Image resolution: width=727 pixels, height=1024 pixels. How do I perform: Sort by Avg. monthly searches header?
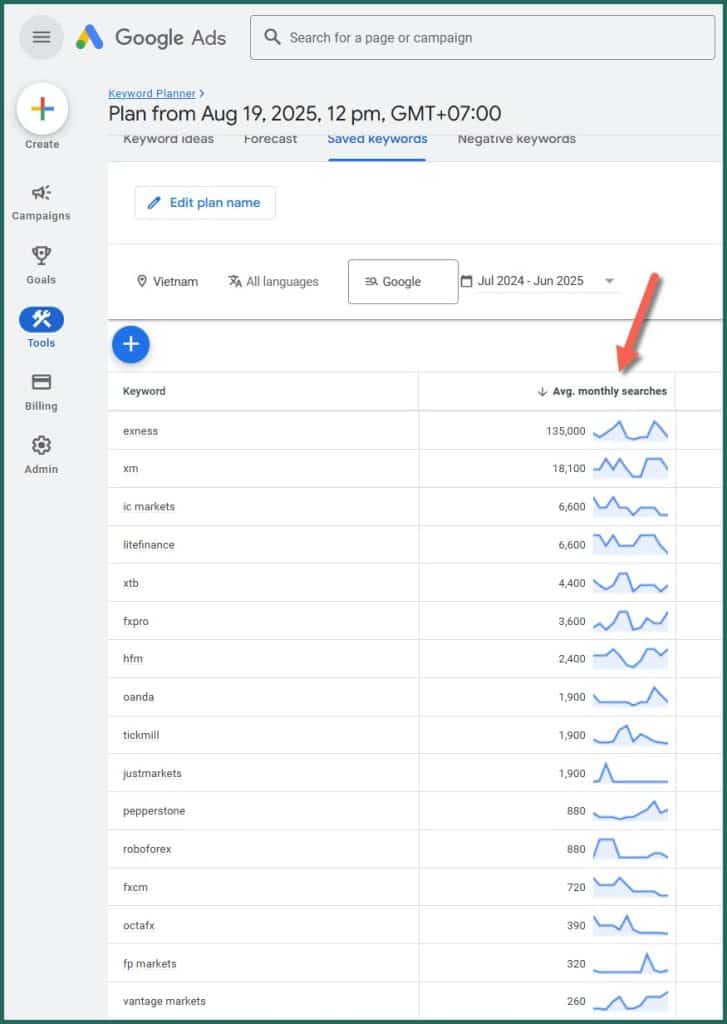(x=609, y=391)
